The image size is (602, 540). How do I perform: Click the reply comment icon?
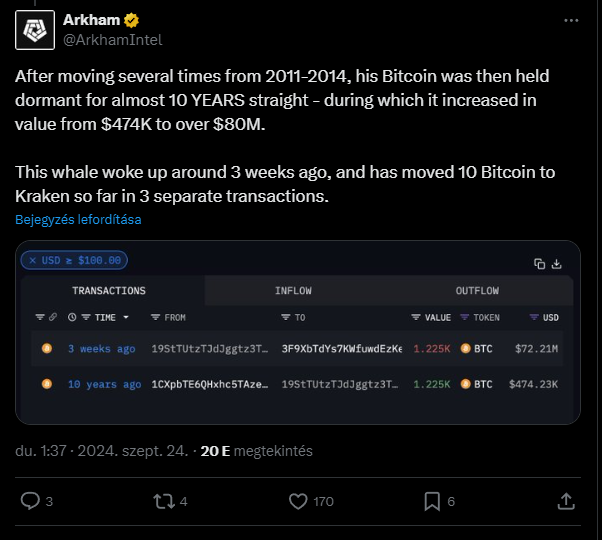tap(30, 501)
